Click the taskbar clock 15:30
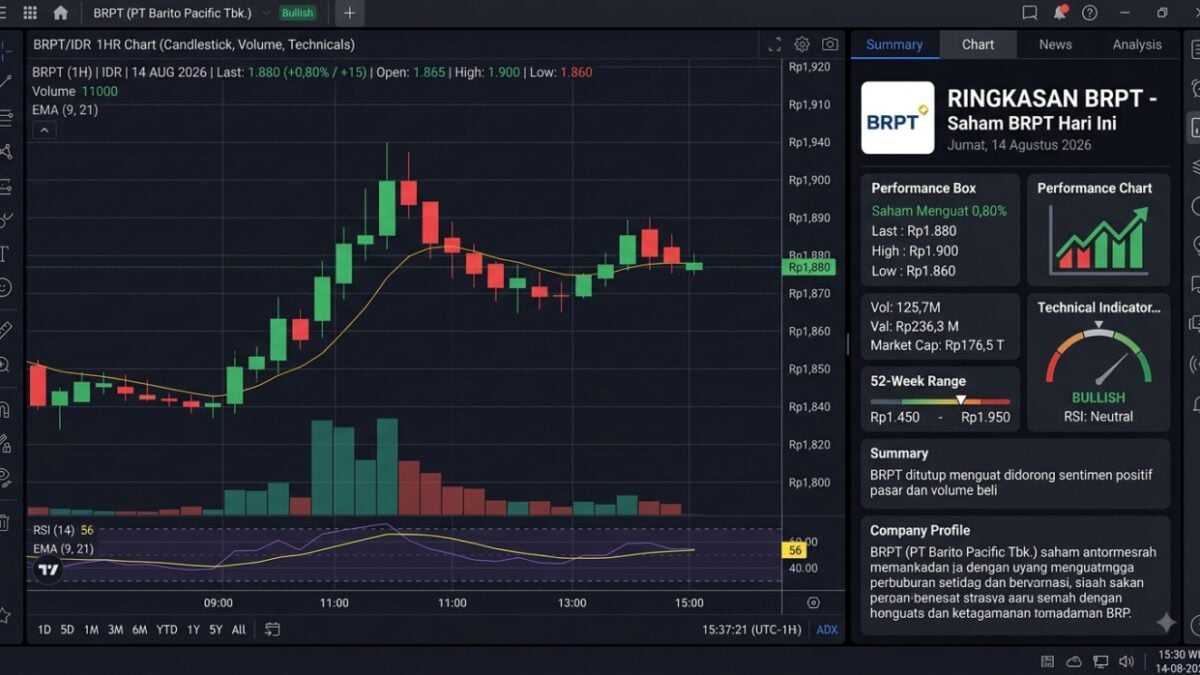The width and height of the screenshot is (1200, 675). click(x=1178, y=654)
